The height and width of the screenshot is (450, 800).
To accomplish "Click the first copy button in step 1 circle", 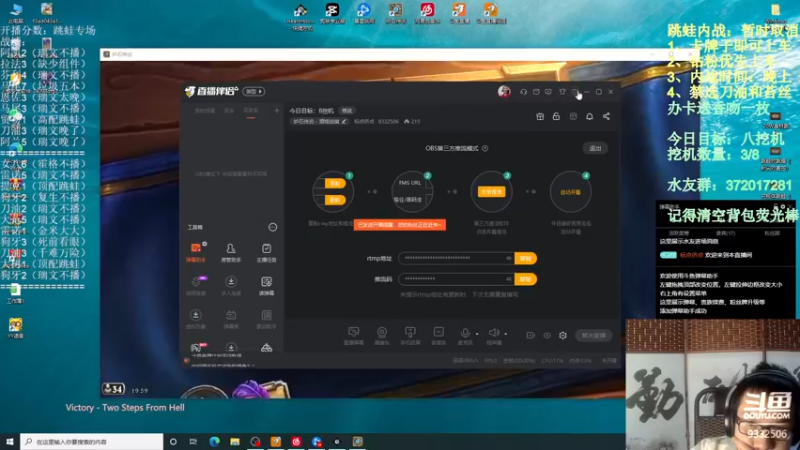I will point(335,183).
